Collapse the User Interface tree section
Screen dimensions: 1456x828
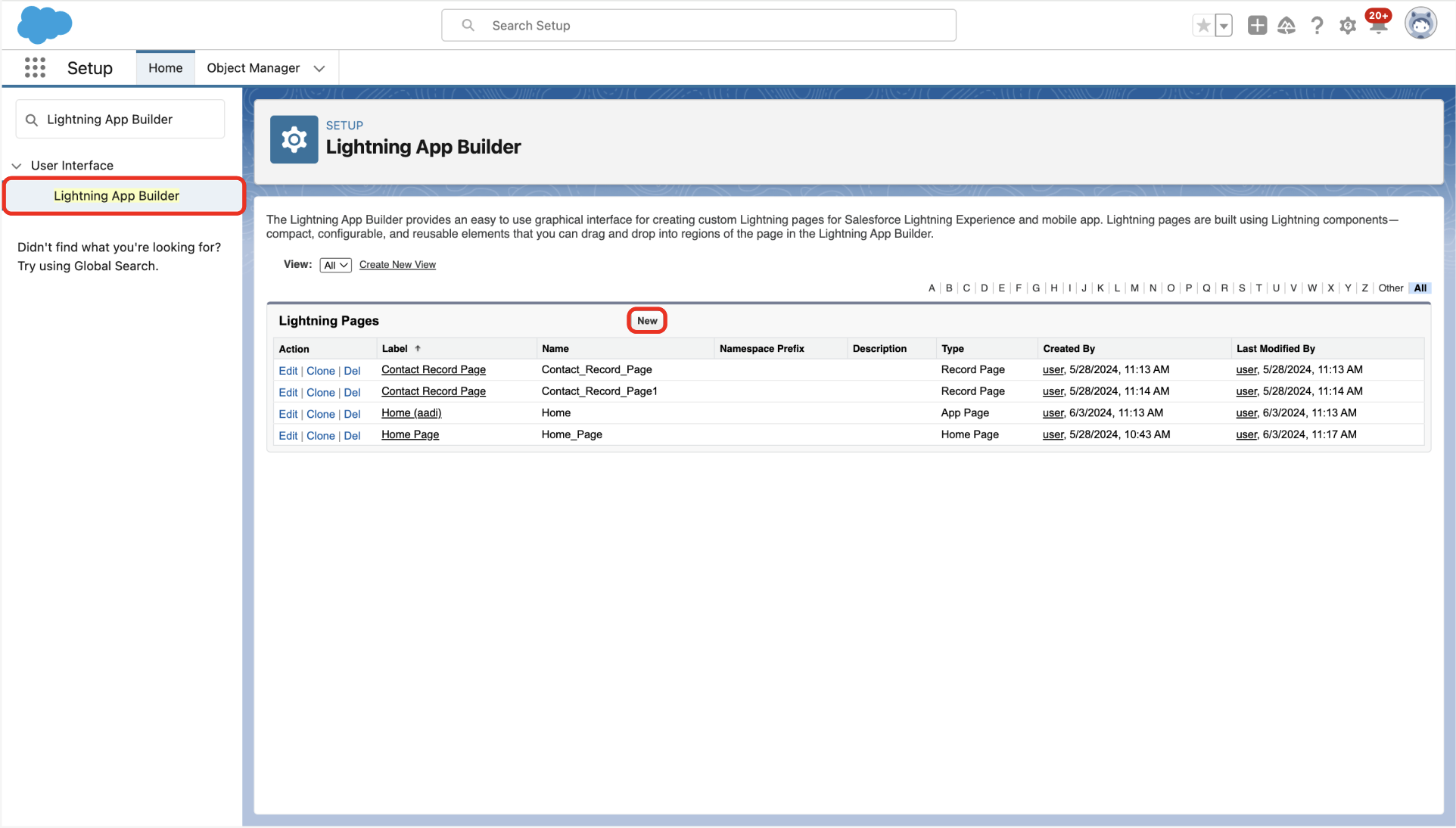(17, 166)
